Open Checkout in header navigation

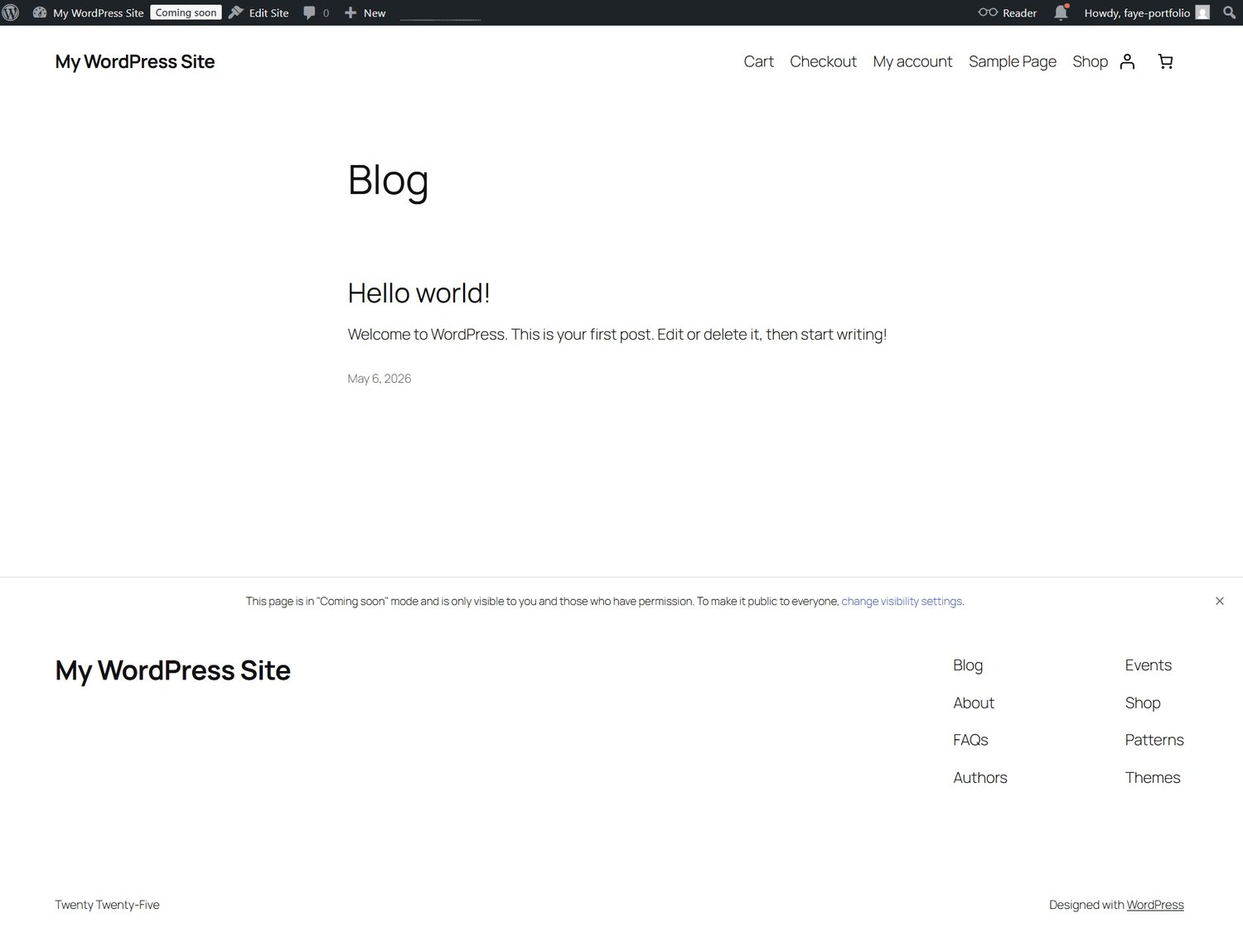pos(823,61)
